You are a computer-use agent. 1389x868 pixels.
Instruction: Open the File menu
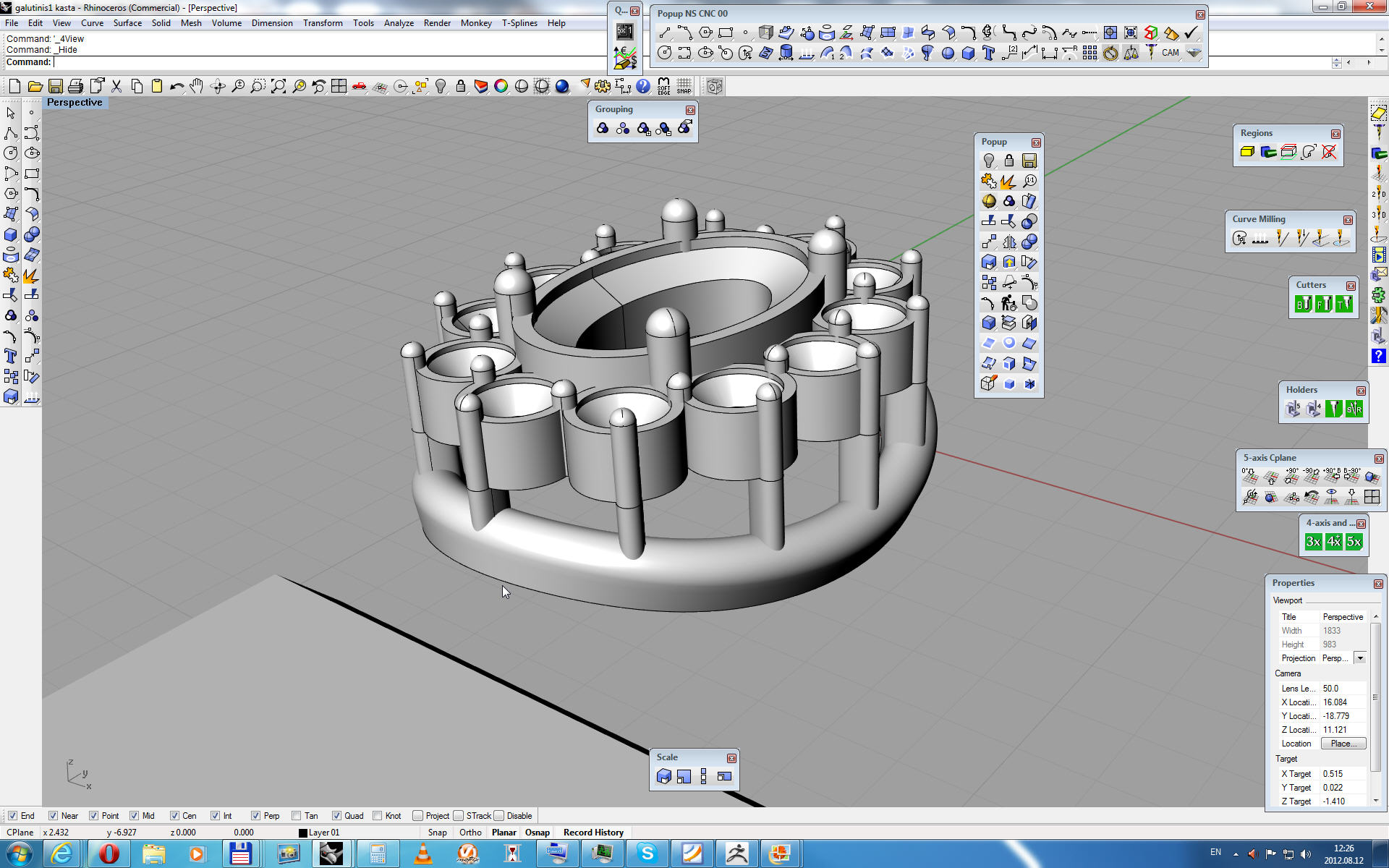click(12, 23)
